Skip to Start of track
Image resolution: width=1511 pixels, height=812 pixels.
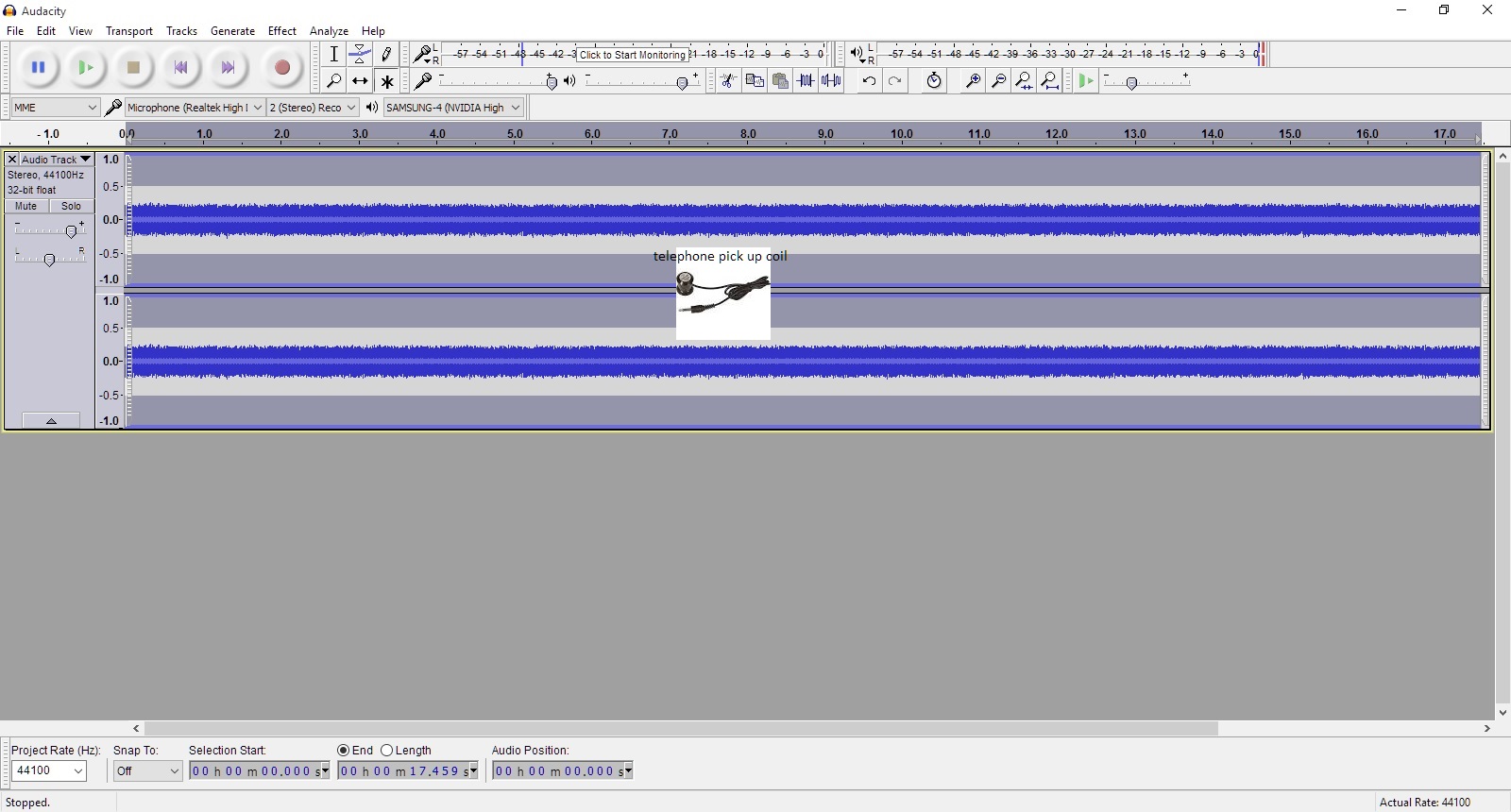click(180, 68)
